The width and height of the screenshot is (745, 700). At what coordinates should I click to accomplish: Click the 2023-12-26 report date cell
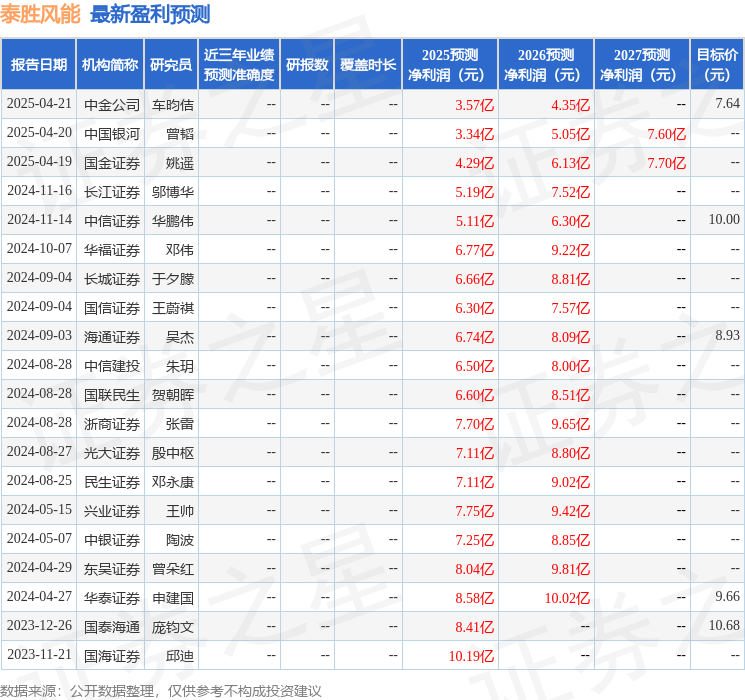click(x=39, y=626)
